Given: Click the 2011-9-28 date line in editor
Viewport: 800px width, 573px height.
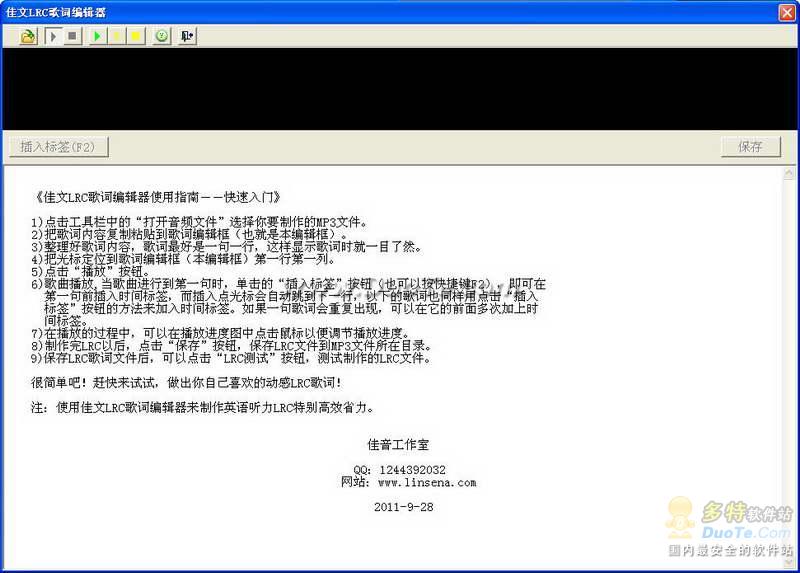Looking at the screenshot, I should coord(403,507).
